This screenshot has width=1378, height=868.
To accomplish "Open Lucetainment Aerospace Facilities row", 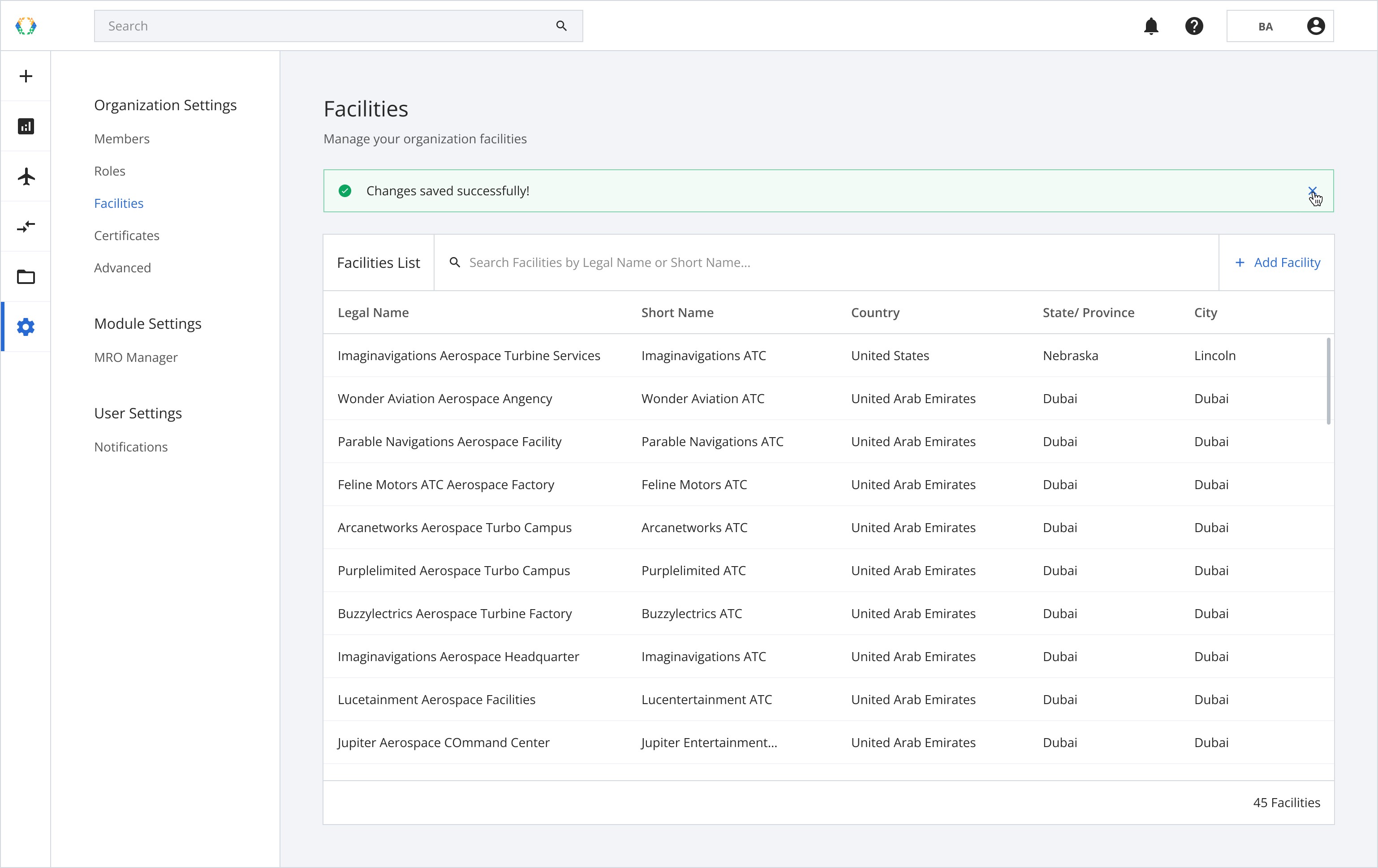I will coord(829,699).
